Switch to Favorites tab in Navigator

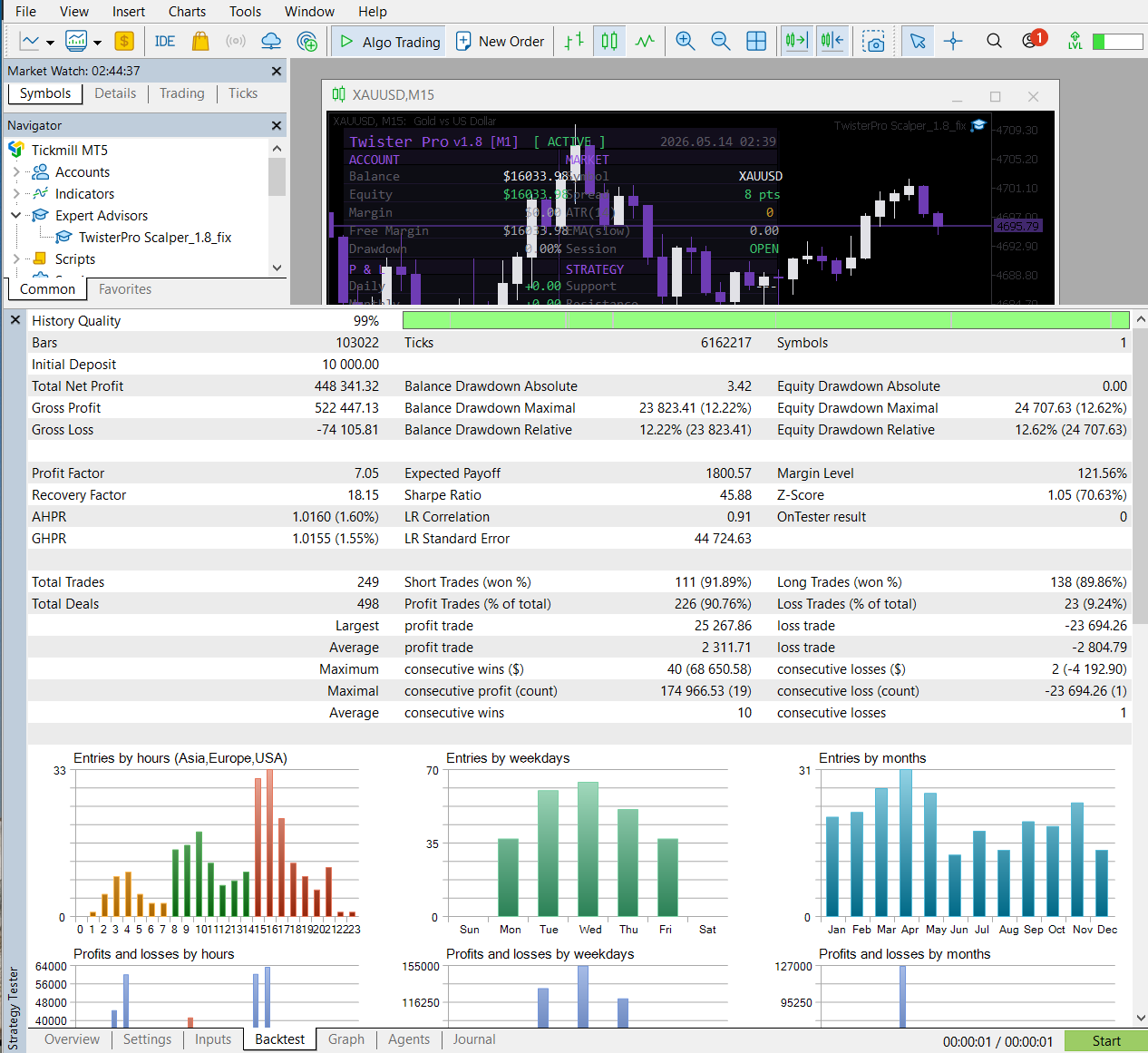(x=125, y=289)
